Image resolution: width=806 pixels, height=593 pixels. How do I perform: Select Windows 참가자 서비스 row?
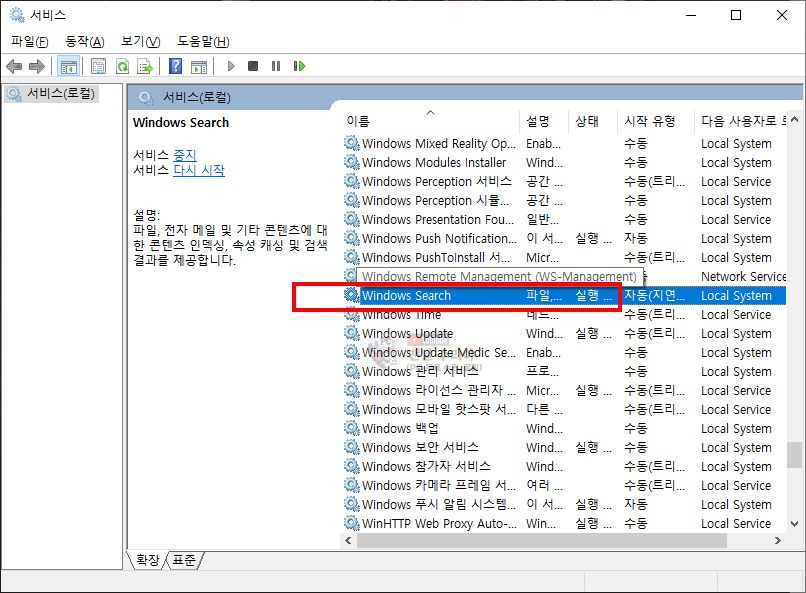[x=564, y=467]
